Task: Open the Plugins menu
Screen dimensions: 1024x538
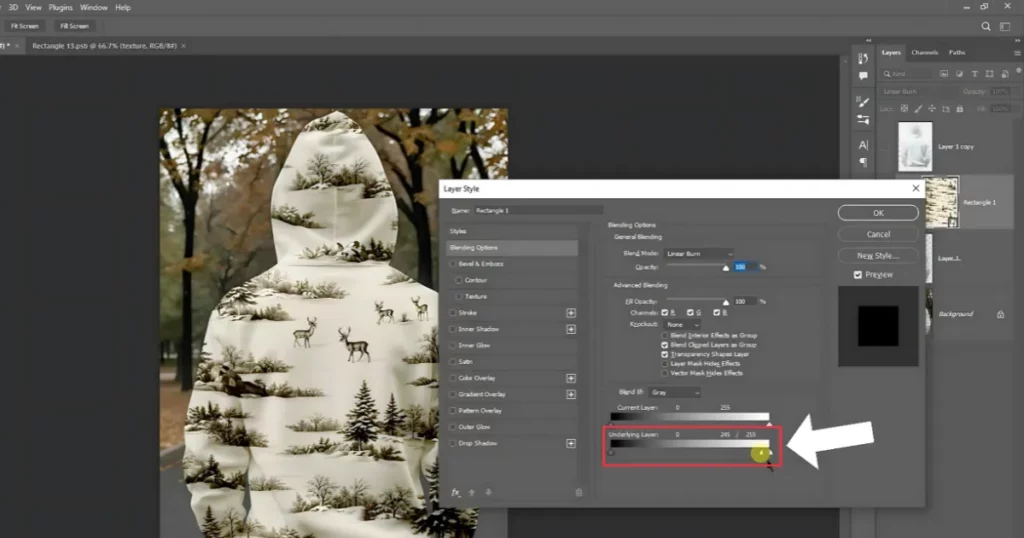Action: pos(60,8)
